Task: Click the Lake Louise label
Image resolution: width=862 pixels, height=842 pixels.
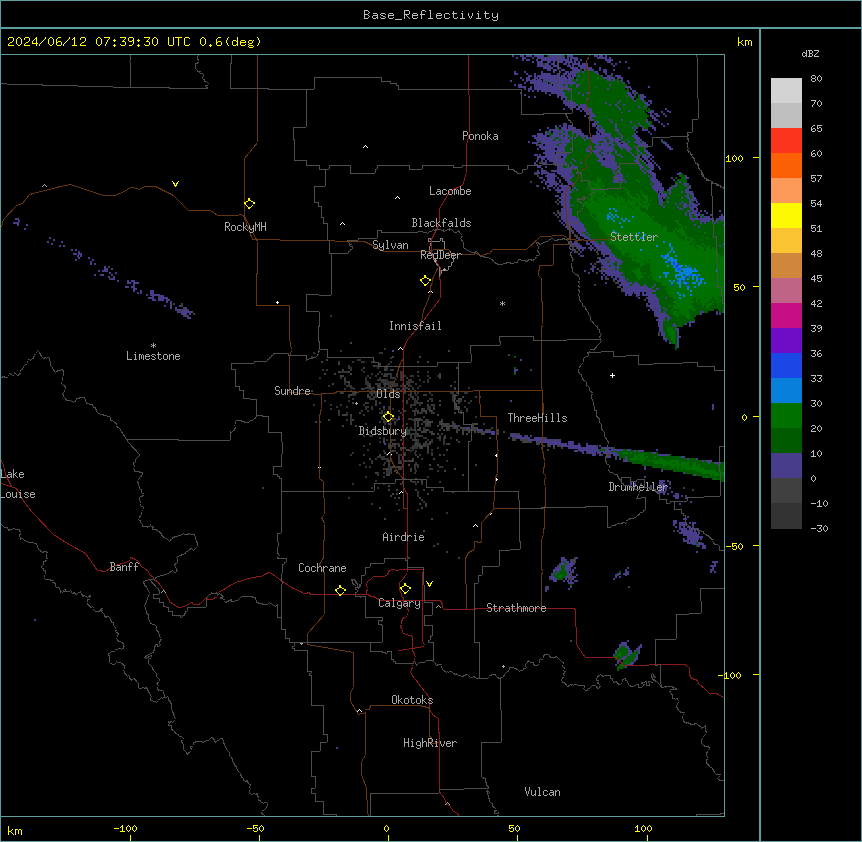Action: (18, 484)
